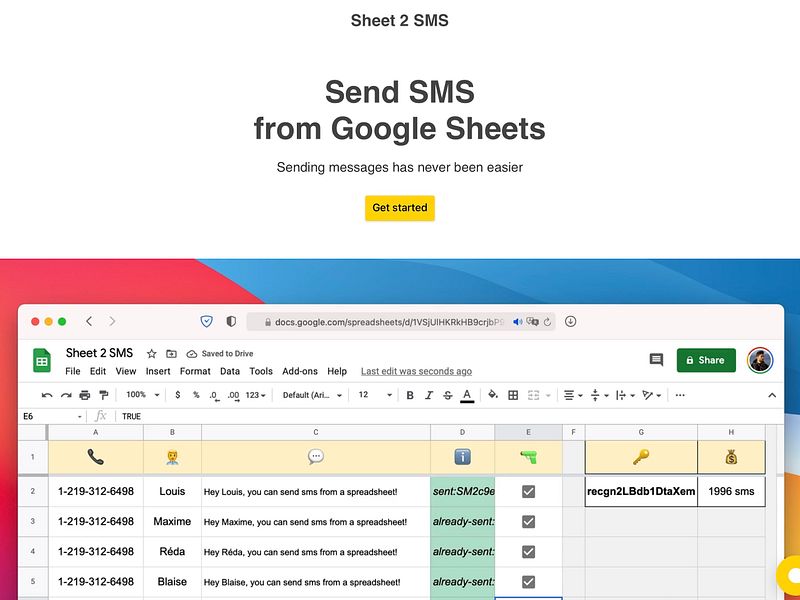Star the Sheet 2 SMS document
Viewport: 800px width, 600px height.
click(152, 354)
